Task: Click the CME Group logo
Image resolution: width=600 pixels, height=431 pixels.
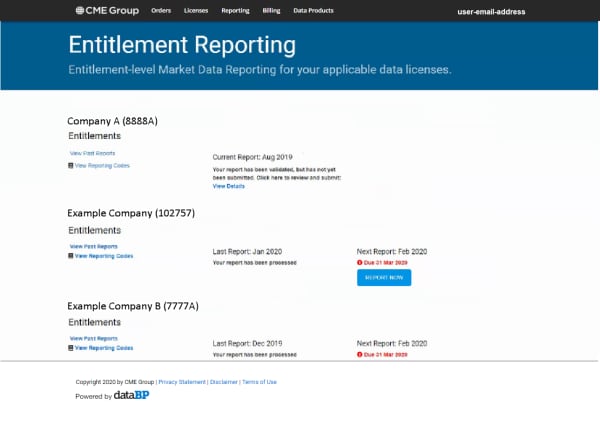Action: click(x=107, y=10)
